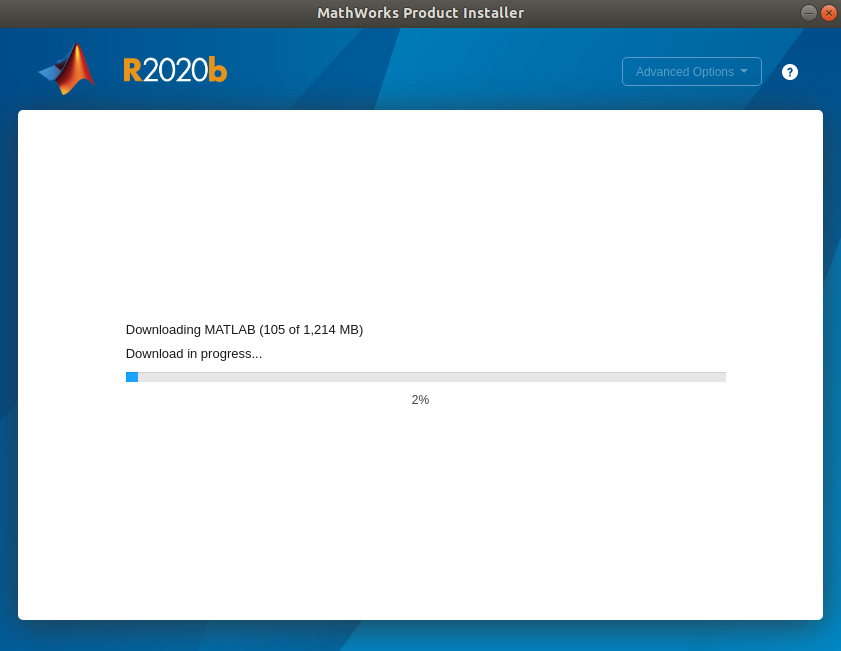
Task: Click the MATLAB logo icon
Action: click(68, 69)
